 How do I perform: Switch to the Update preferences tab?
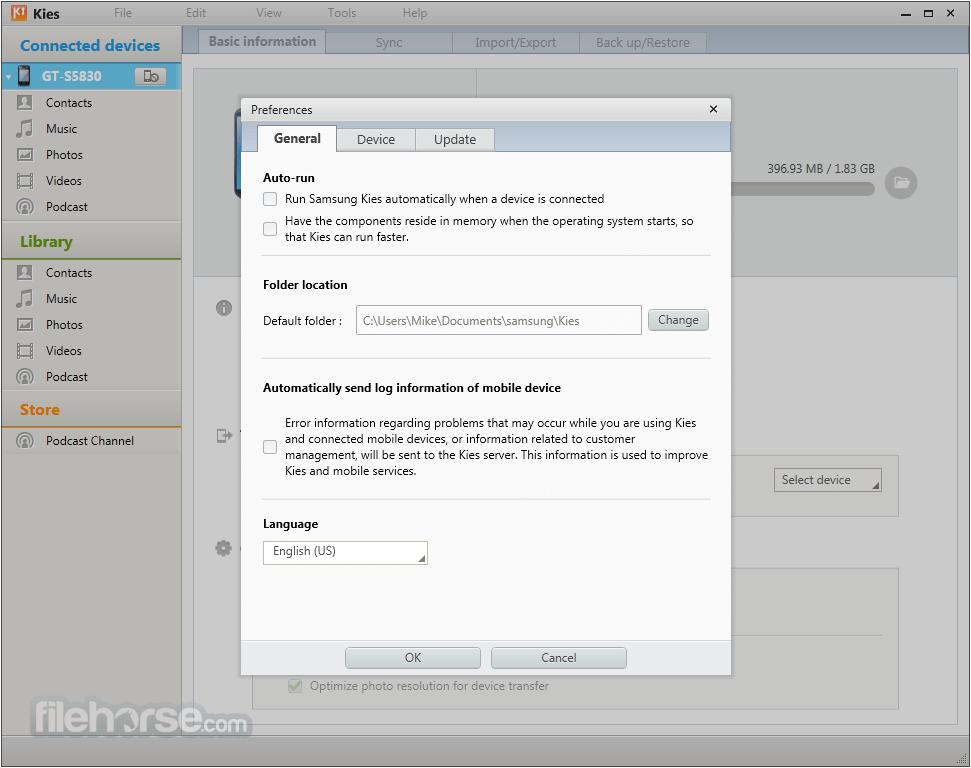[455, 139]
